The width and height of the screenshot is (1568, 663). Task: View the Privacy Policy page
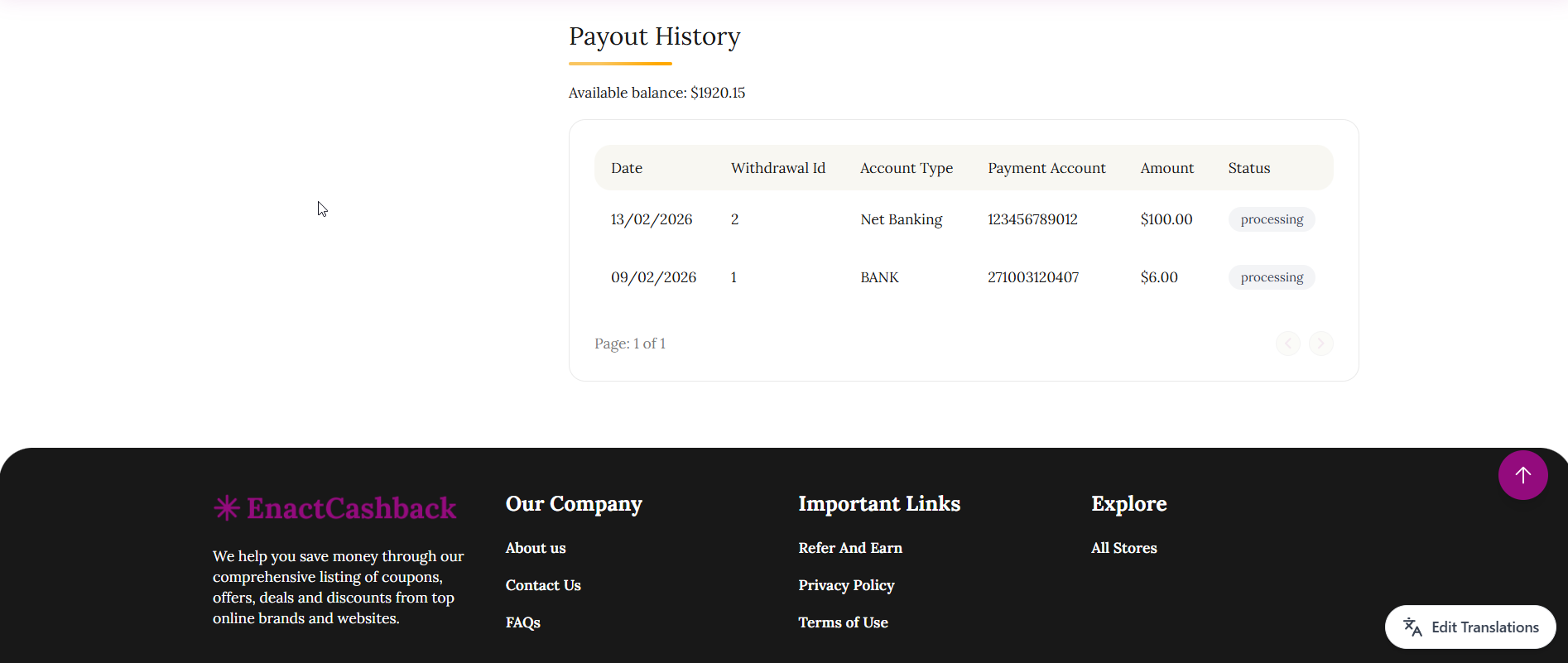pos(846,585)
